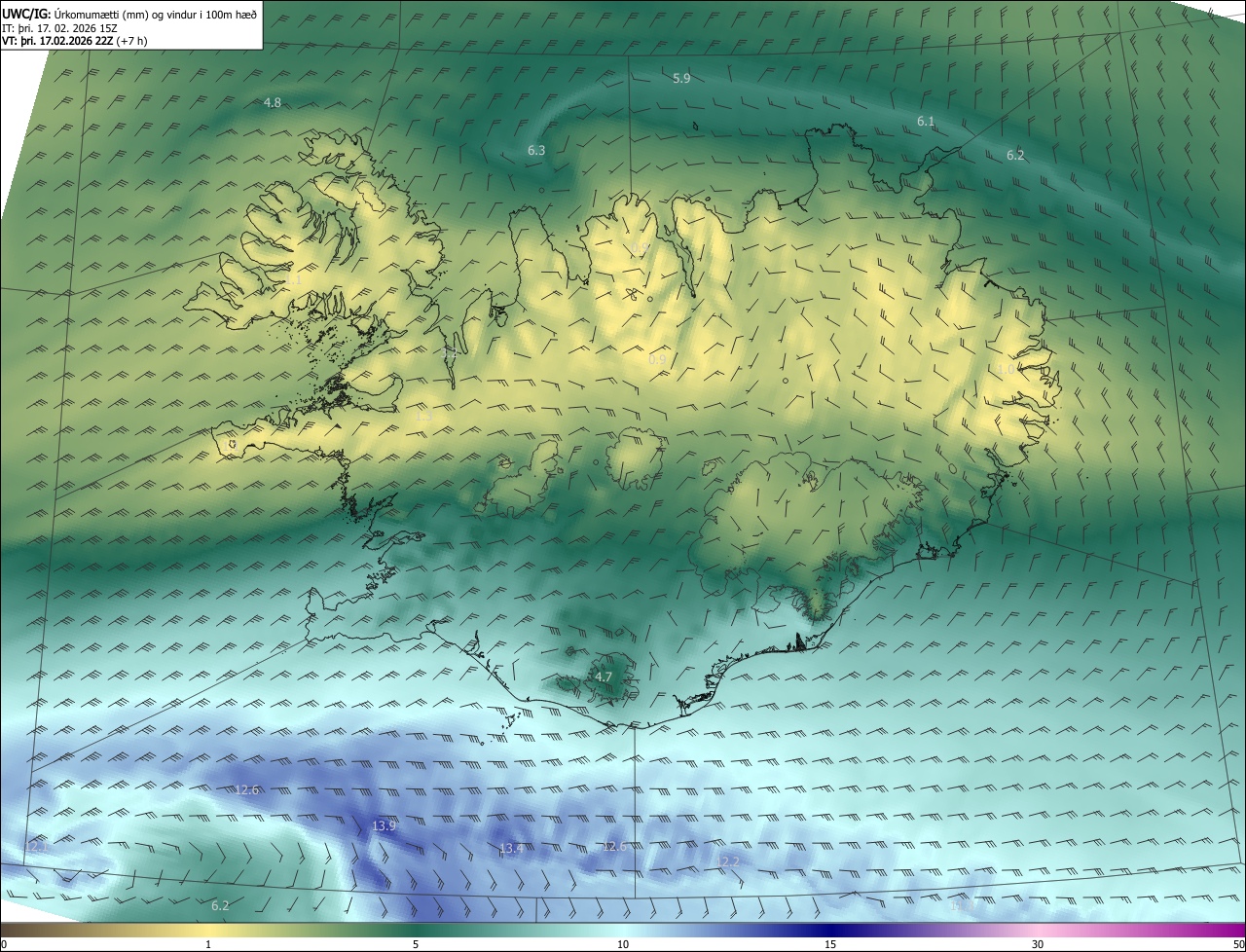Click the faint 1.1 value label on the map

tap(293, 279)
